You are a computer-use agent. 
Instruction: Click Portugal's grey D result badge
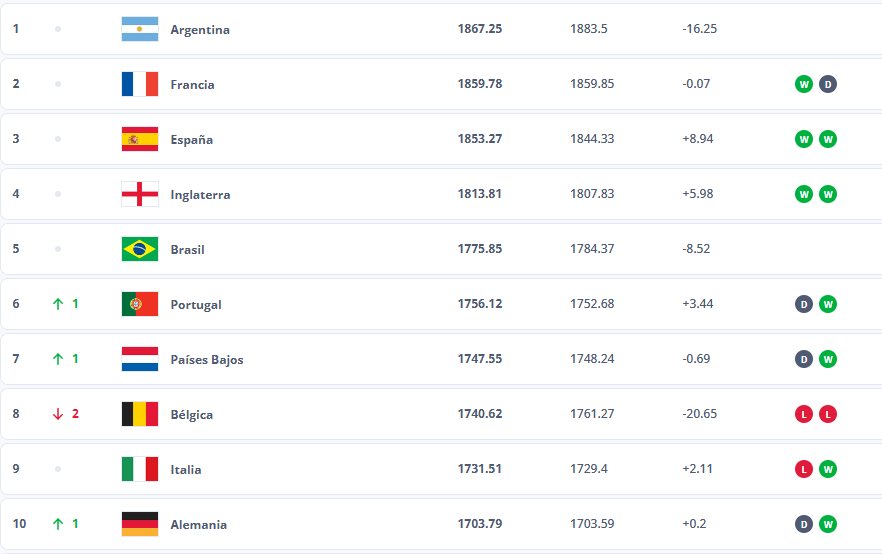click(804, 304)
